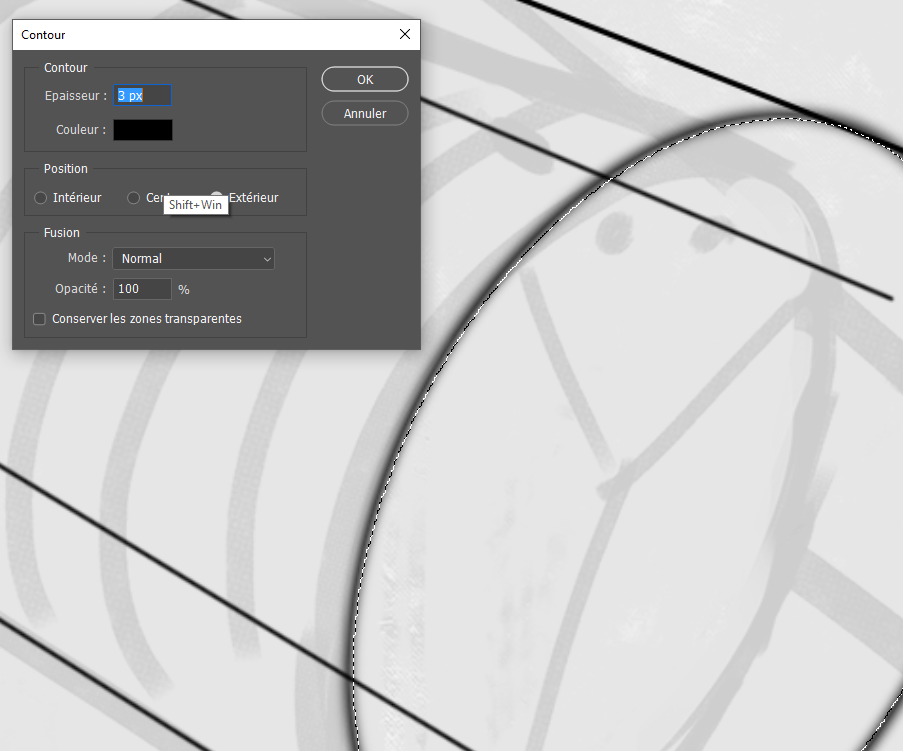Dismiss the Shift+Win tooltip

[x=195, y=204]
